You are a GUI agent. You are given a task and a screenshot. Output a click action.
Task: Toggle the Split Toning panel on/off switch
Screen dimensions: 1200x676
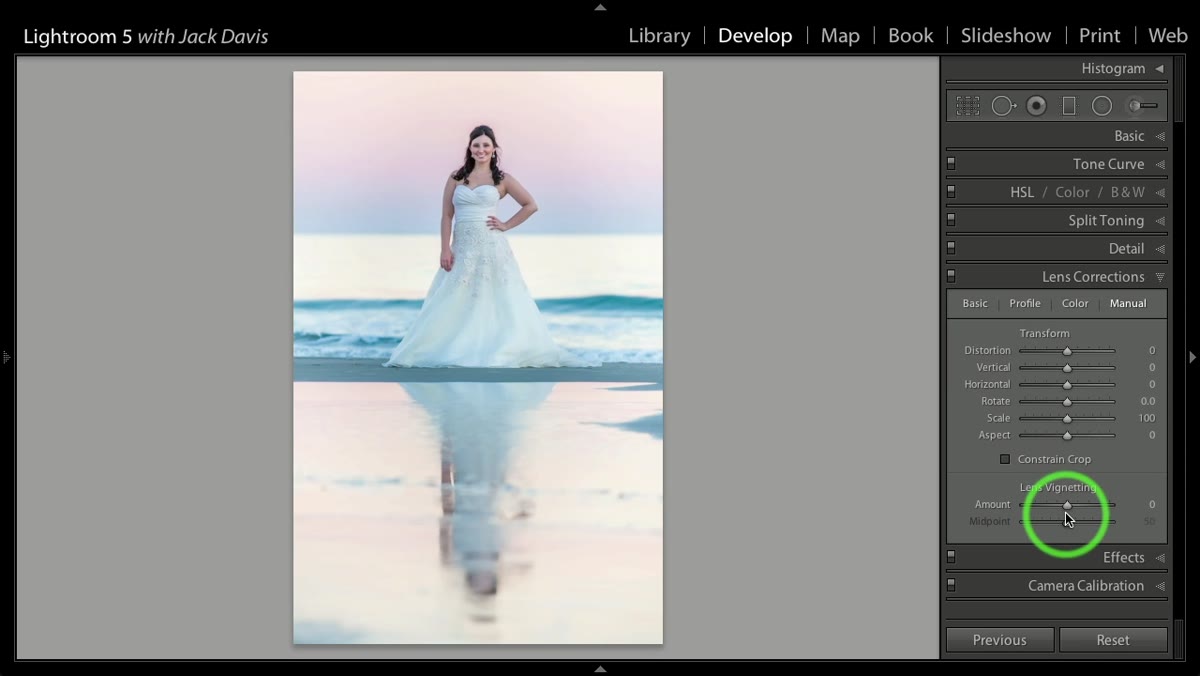click(951, 219)
